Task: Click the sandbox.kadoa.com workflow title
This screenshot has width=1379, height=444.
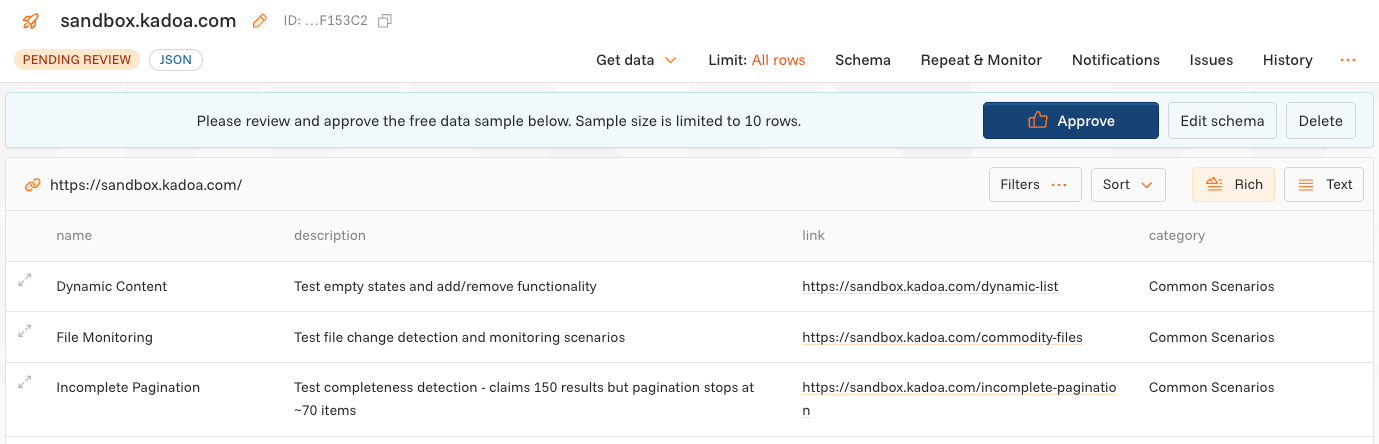Action: [148, 20]
